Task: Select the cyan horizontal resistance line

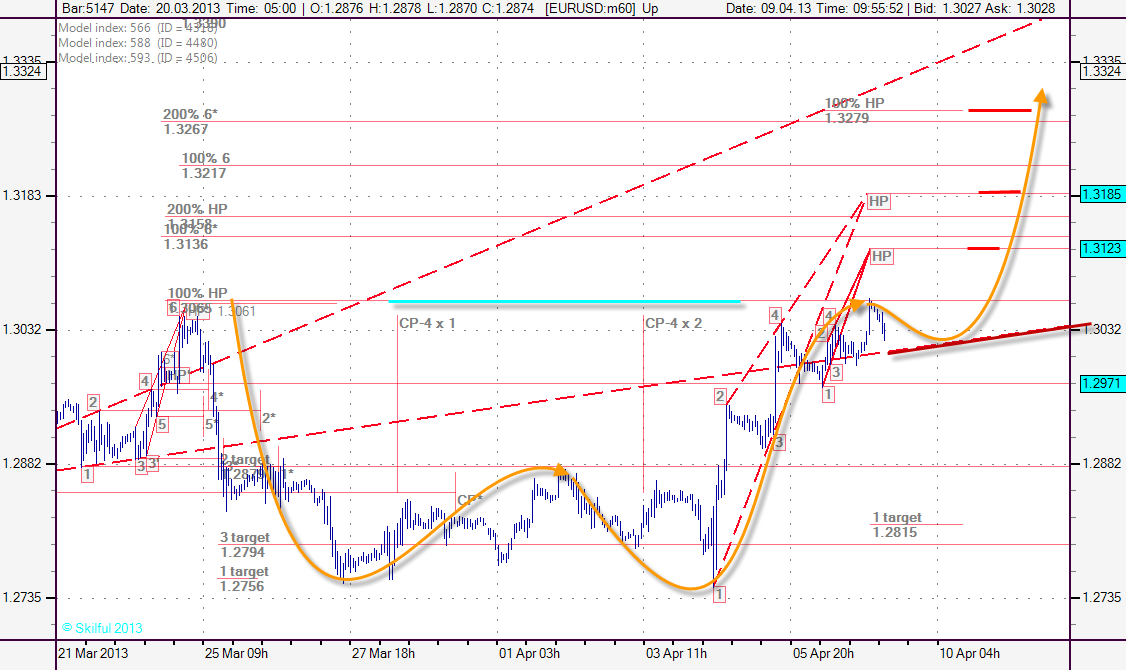Action: point(564,301)
